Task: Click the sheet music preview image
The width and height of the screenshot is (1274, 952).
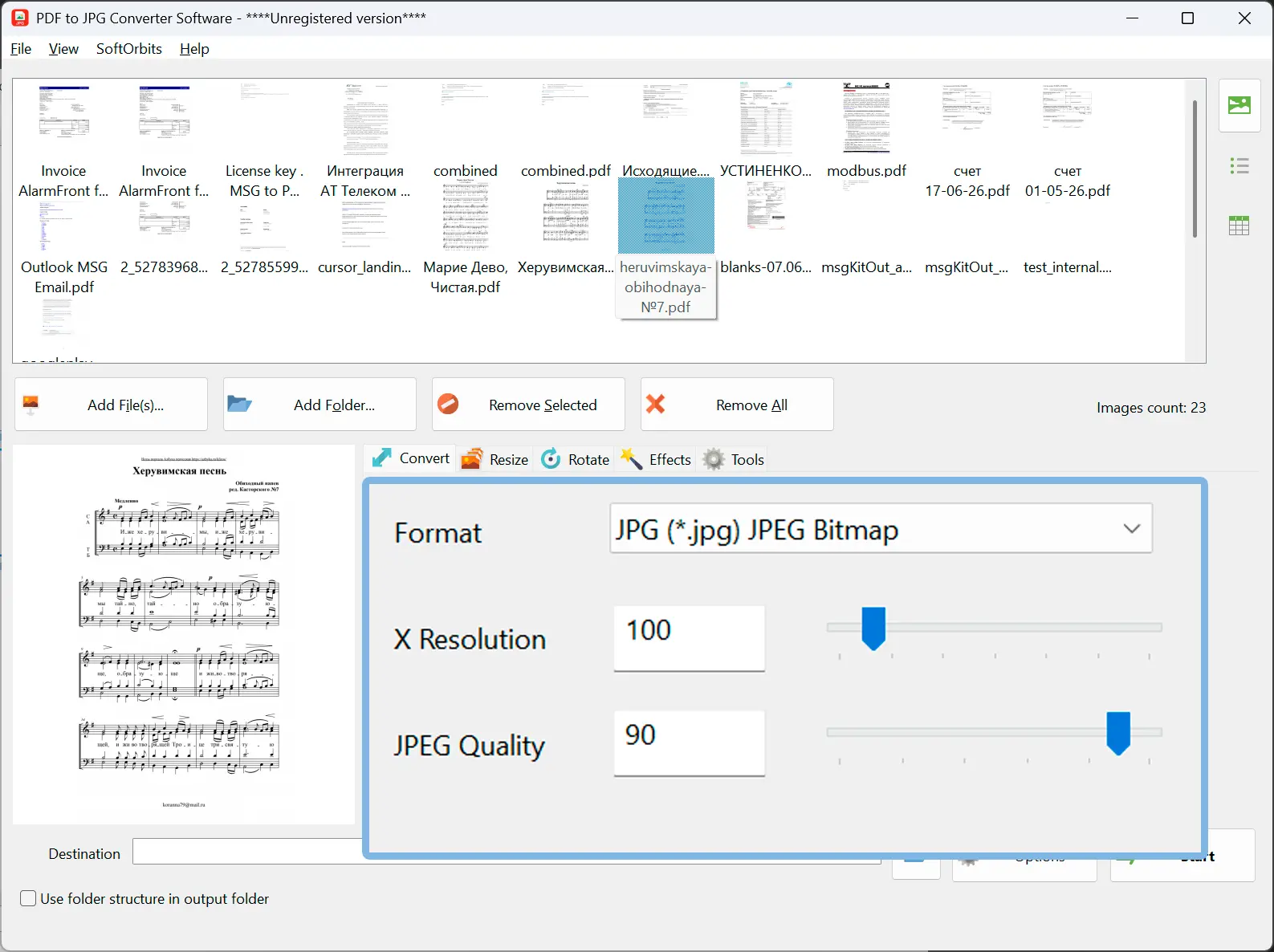Action: 184,634
